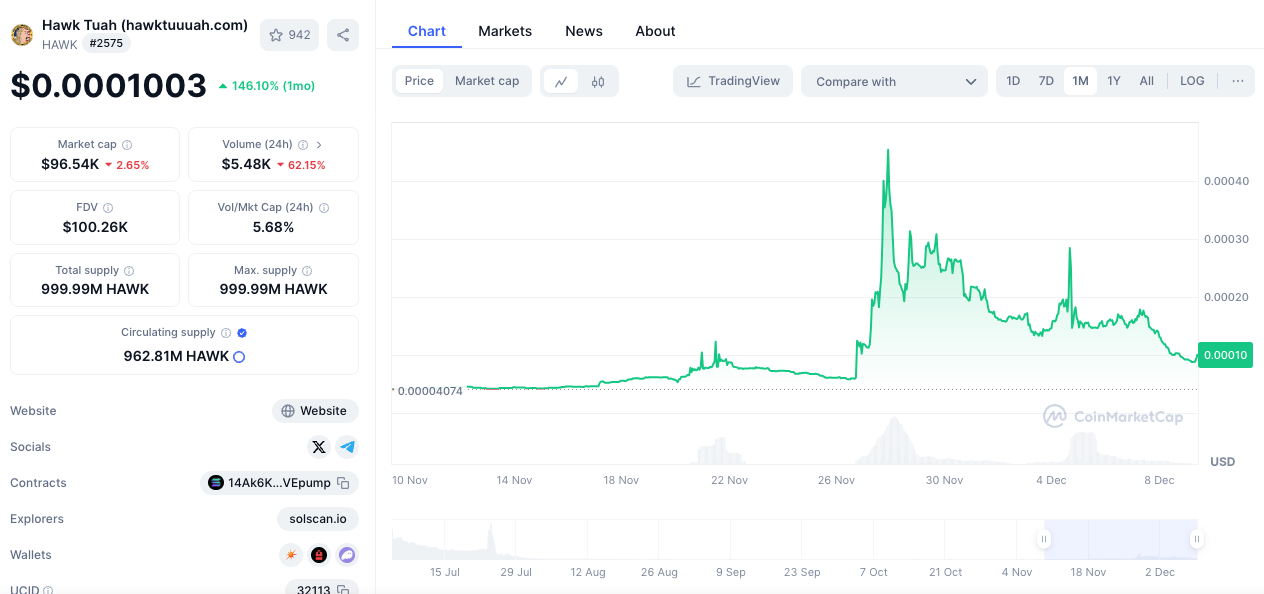This screenshot has height=594, width=1264.
Task: Set chart range to 7D
Action: tap(1046, 81)
